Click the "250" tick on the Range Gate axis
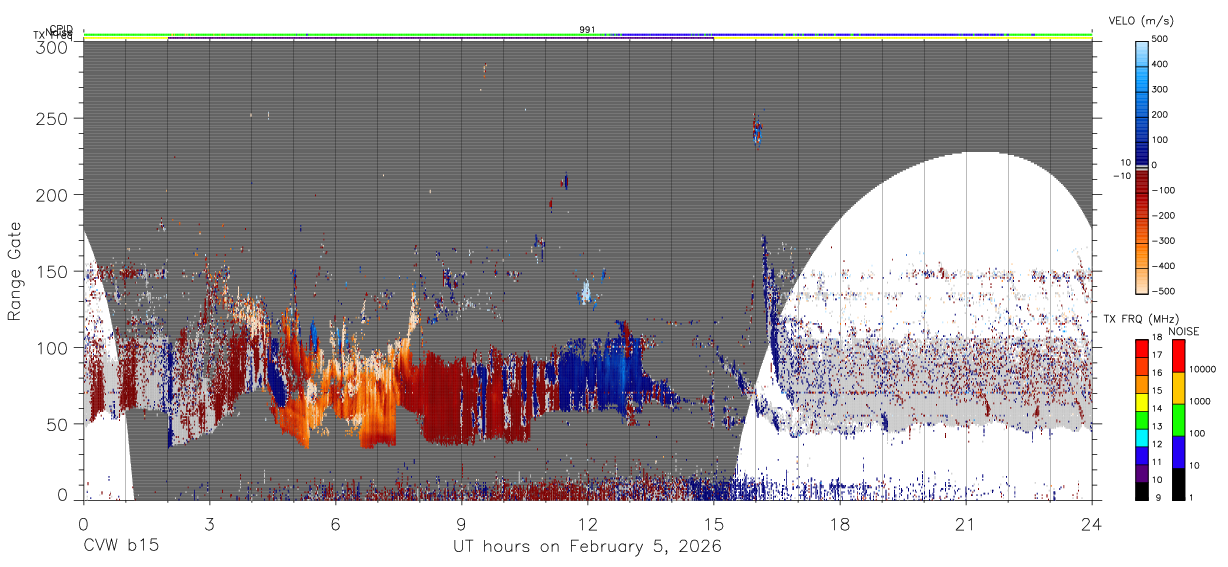Viewport: 1228px width, 567px height. click(52, 119)
